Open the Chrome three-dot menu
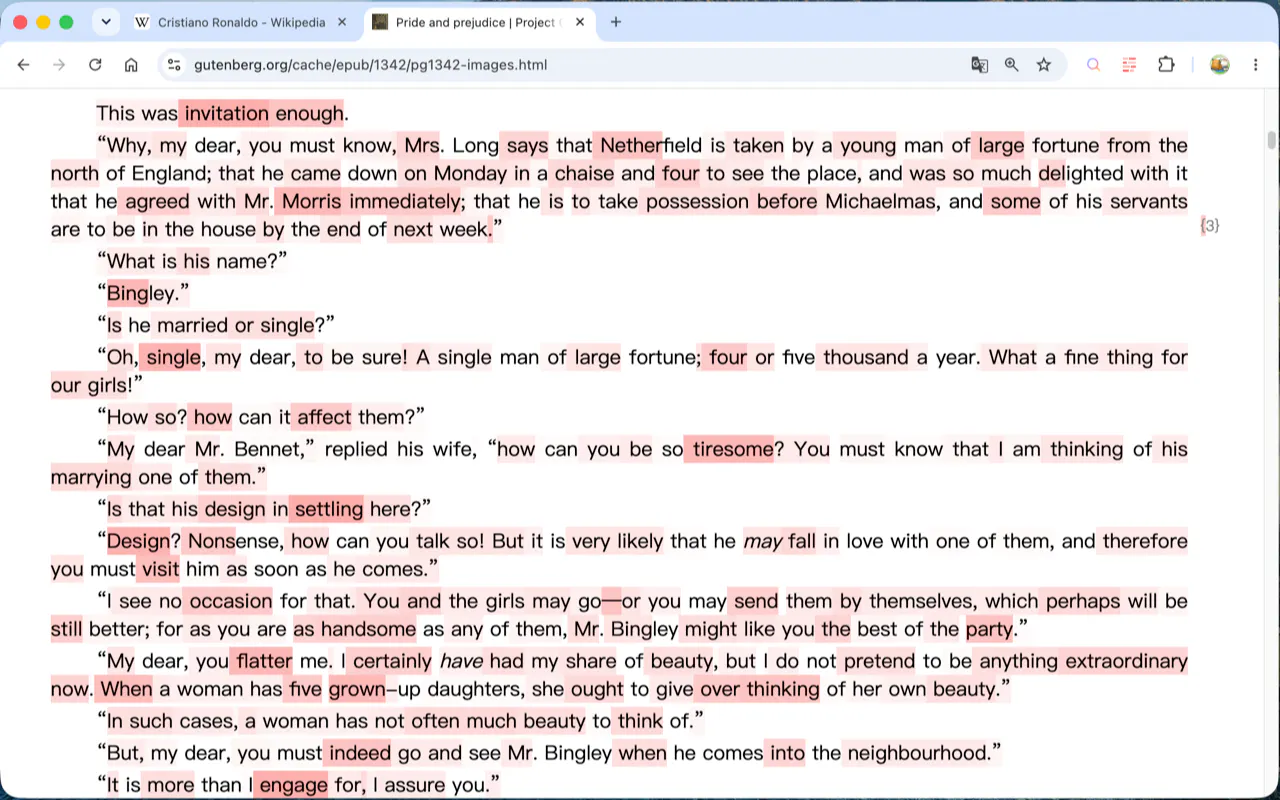 coord(1256,65)
